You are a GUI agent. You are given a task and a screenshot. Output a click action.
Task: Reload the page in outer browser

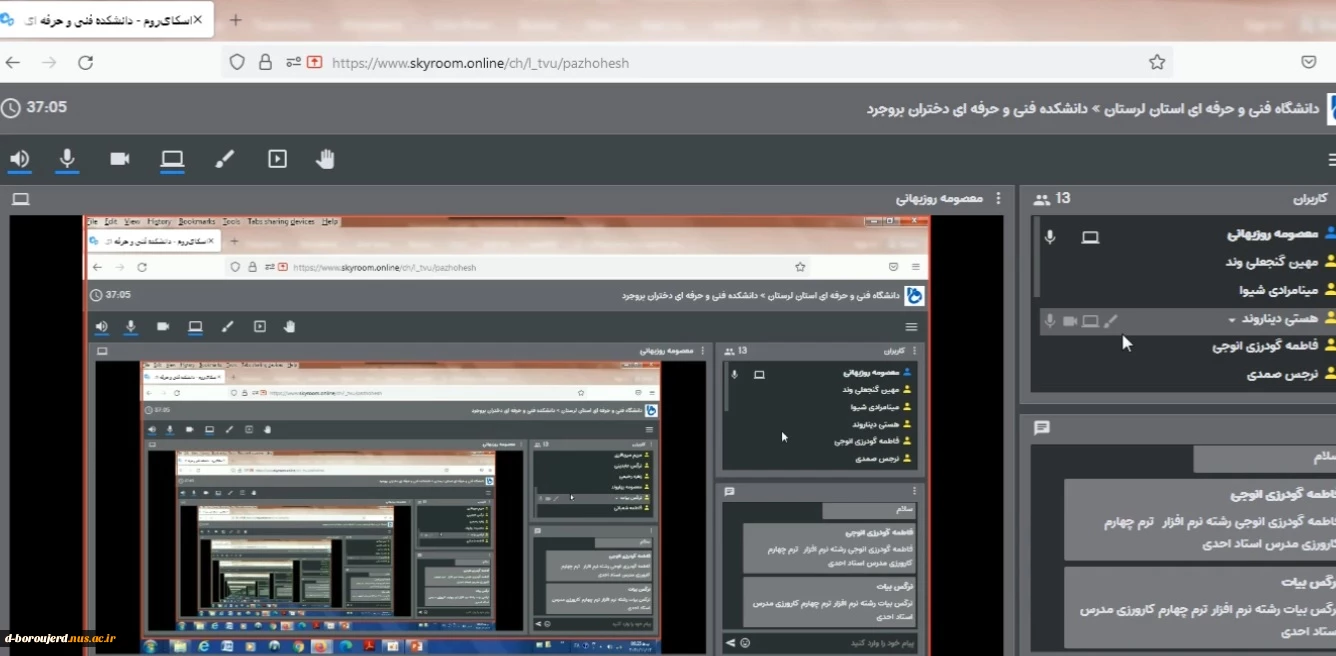[86, 62]
